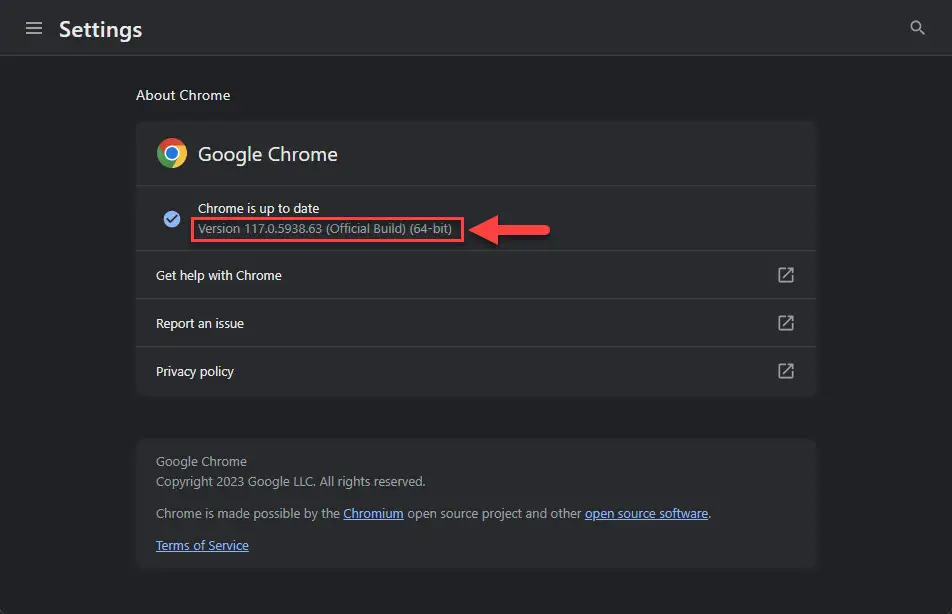
Task: Click the Chrome is up to date text
Action: click(258, 208)
